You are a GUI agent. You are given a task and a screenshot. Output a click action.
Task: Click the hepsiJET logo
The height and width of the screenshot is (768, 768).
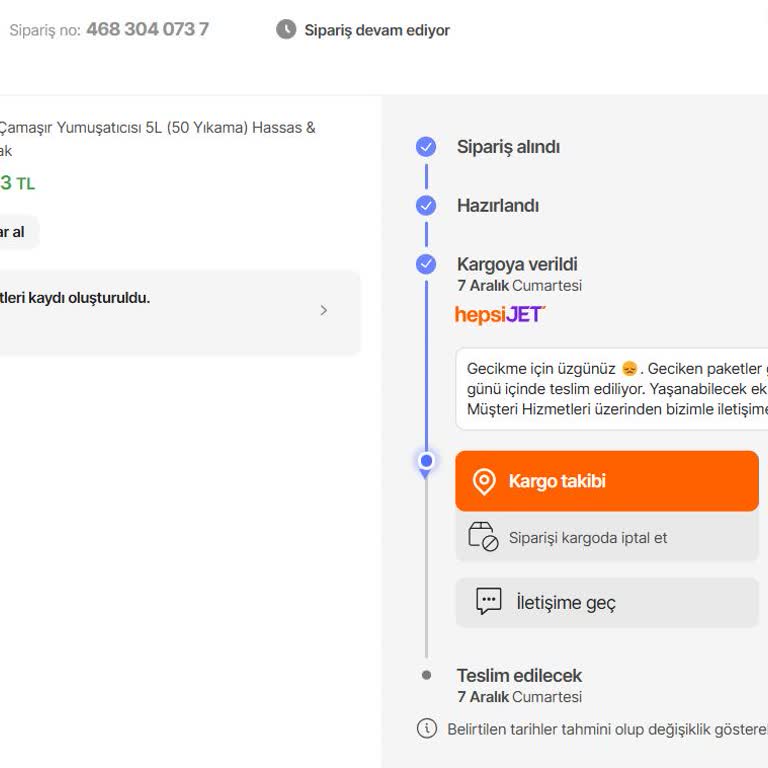500,314
